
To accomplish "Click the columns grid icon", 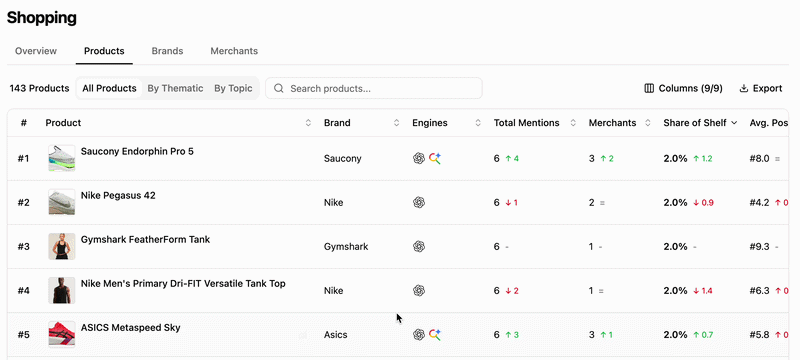I will (649, 88).
